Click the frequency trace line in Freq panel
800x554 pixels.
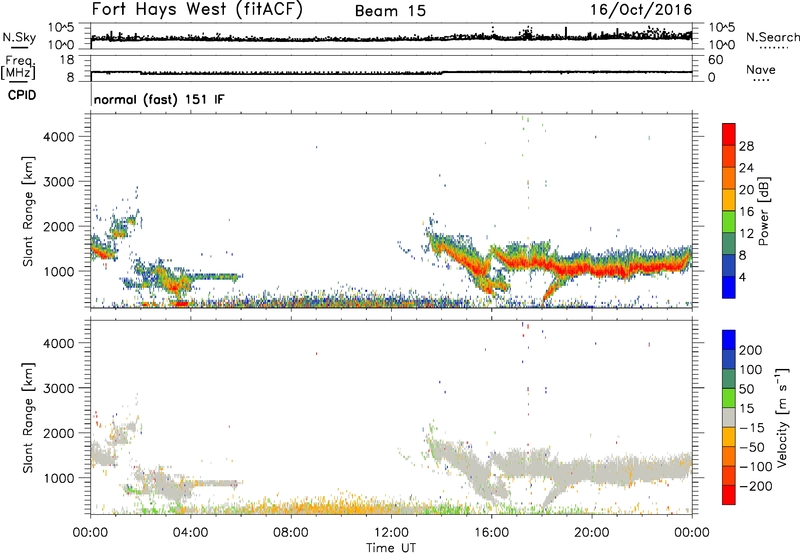(391, 72)
